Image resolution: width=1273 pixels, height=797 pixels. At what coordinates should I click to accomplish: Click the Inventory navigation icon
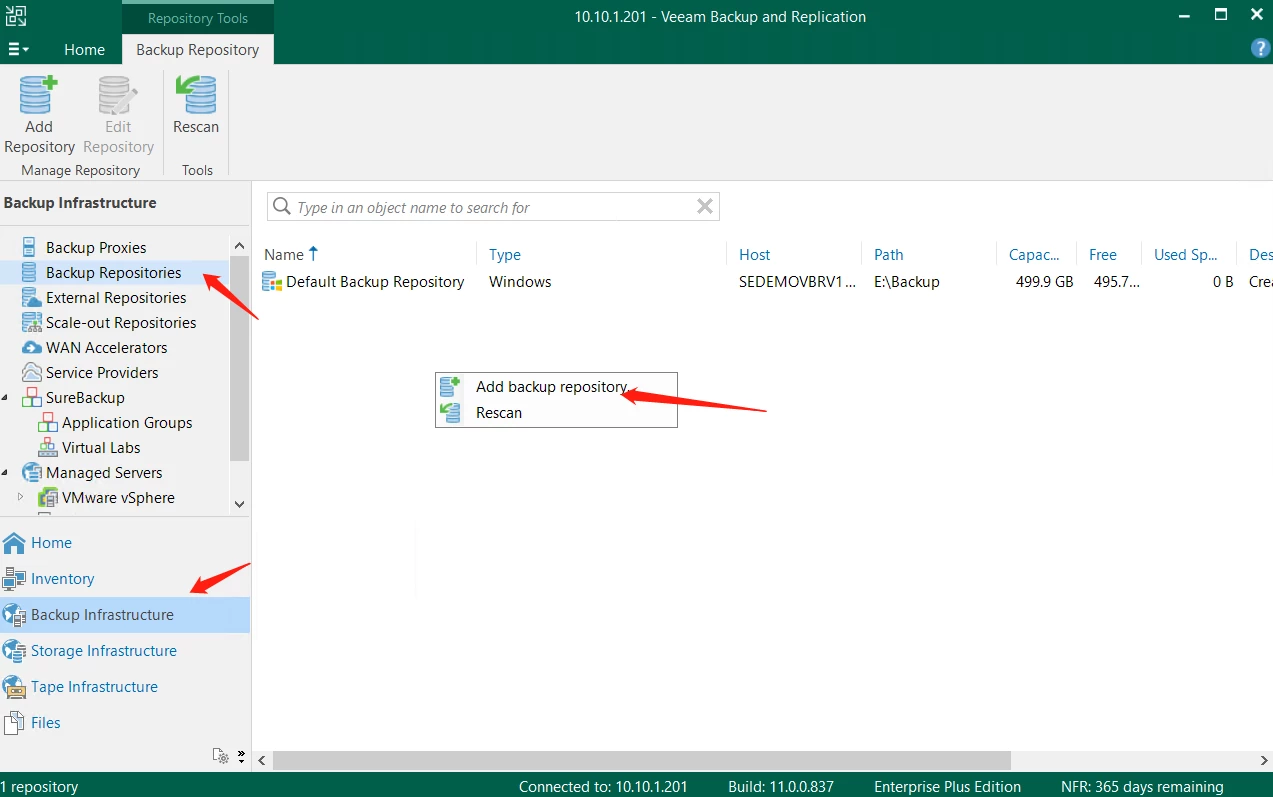pos(14,579)
